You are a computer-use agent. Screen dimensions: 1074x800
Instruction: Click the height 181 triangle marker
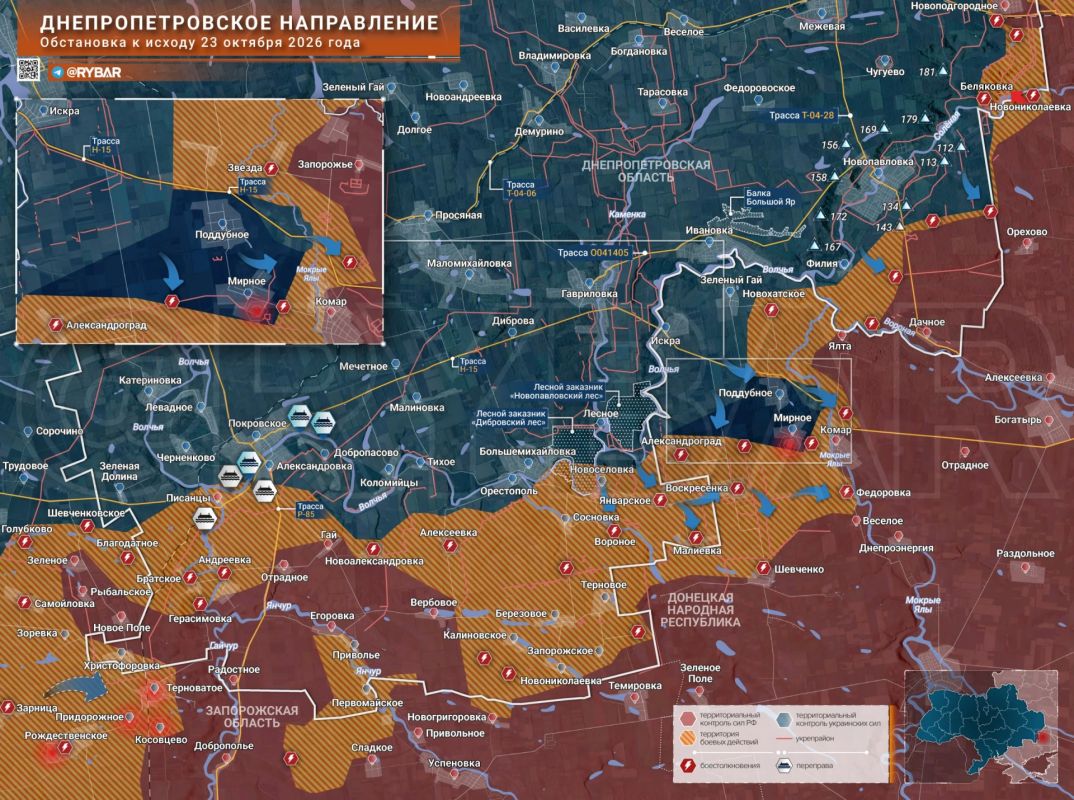coord(944,71)
